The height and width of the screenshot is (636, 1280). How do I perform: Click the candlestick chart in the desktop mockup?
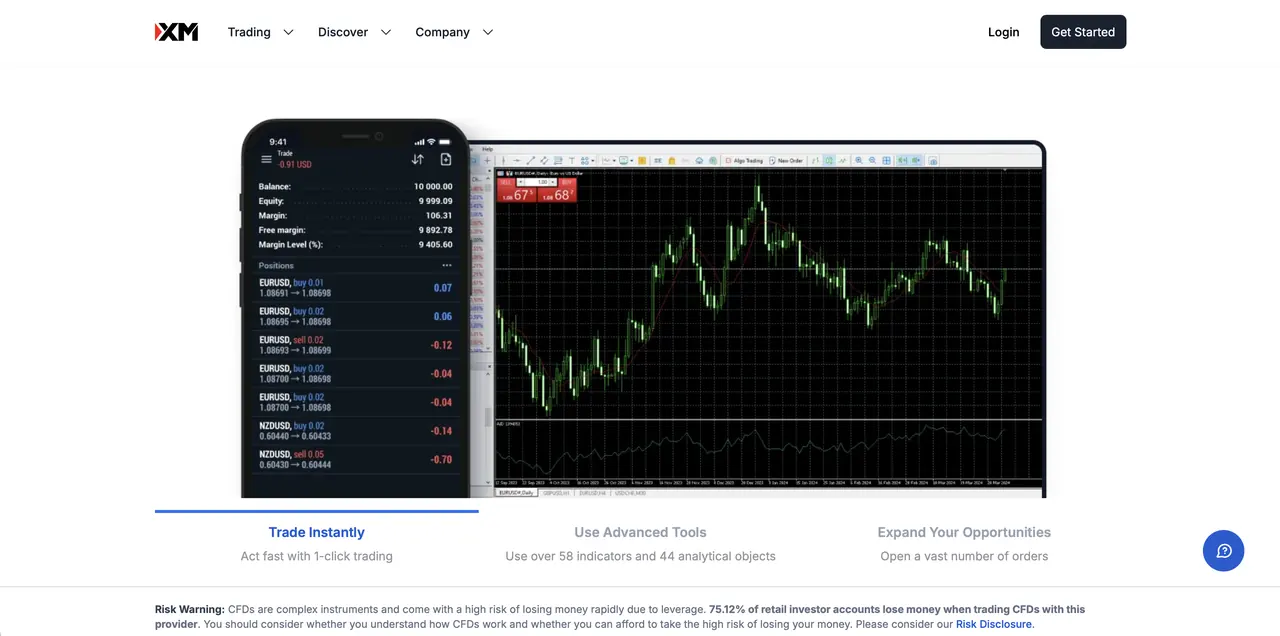(769, 295)
